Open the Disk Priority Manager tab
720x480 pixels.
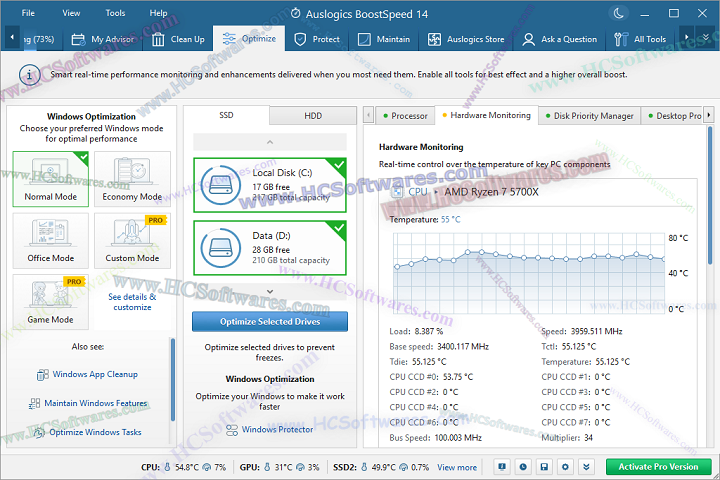590,116
